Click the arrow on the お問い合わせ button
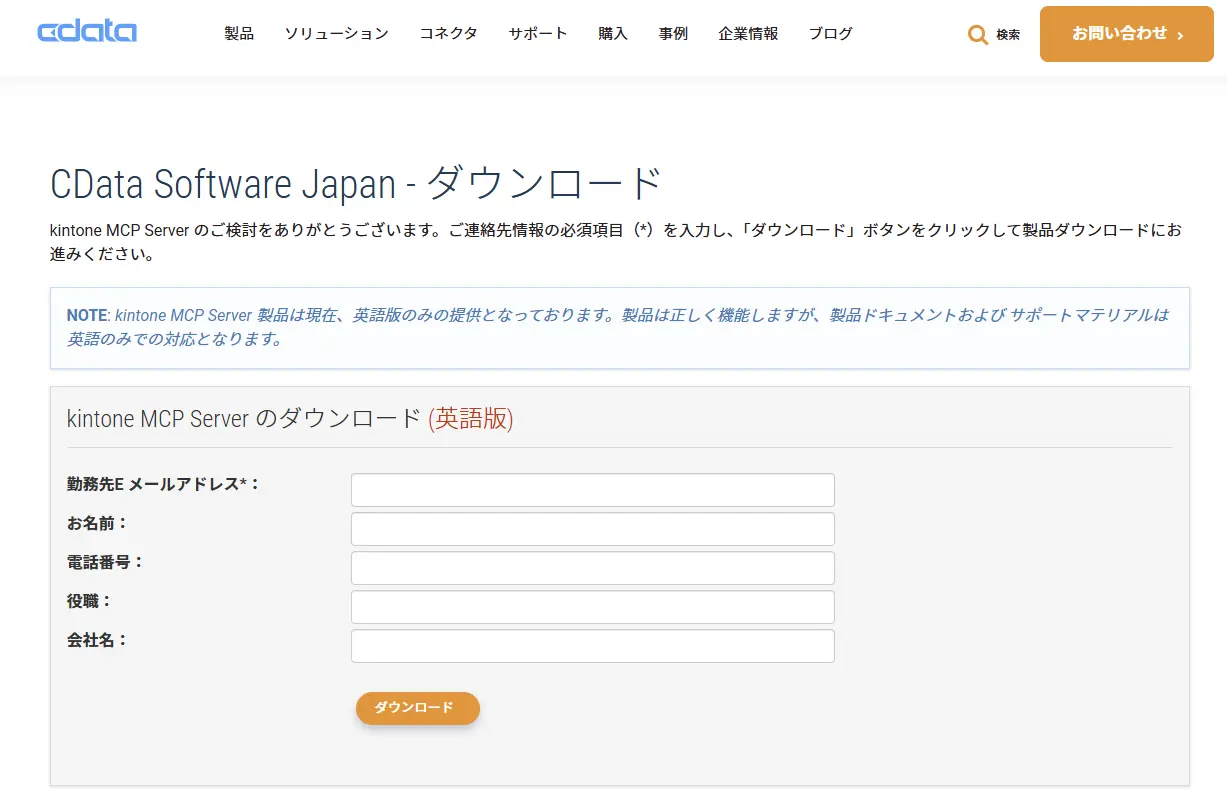This screenshot has width=1227, height=808. pyautogui.click(x=1180, y=35)
